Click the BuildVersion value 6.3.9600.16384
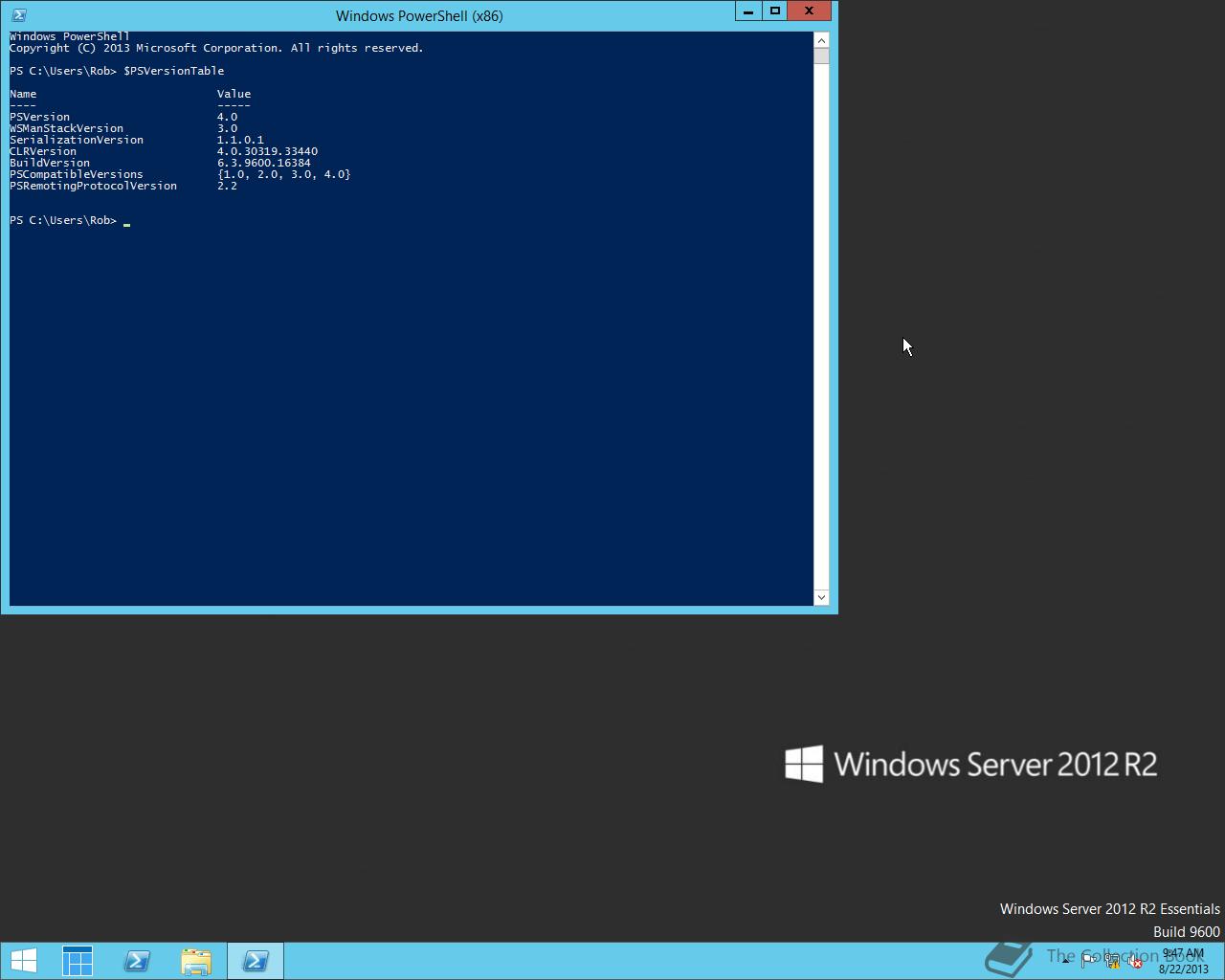 click(x=263, y=163)
